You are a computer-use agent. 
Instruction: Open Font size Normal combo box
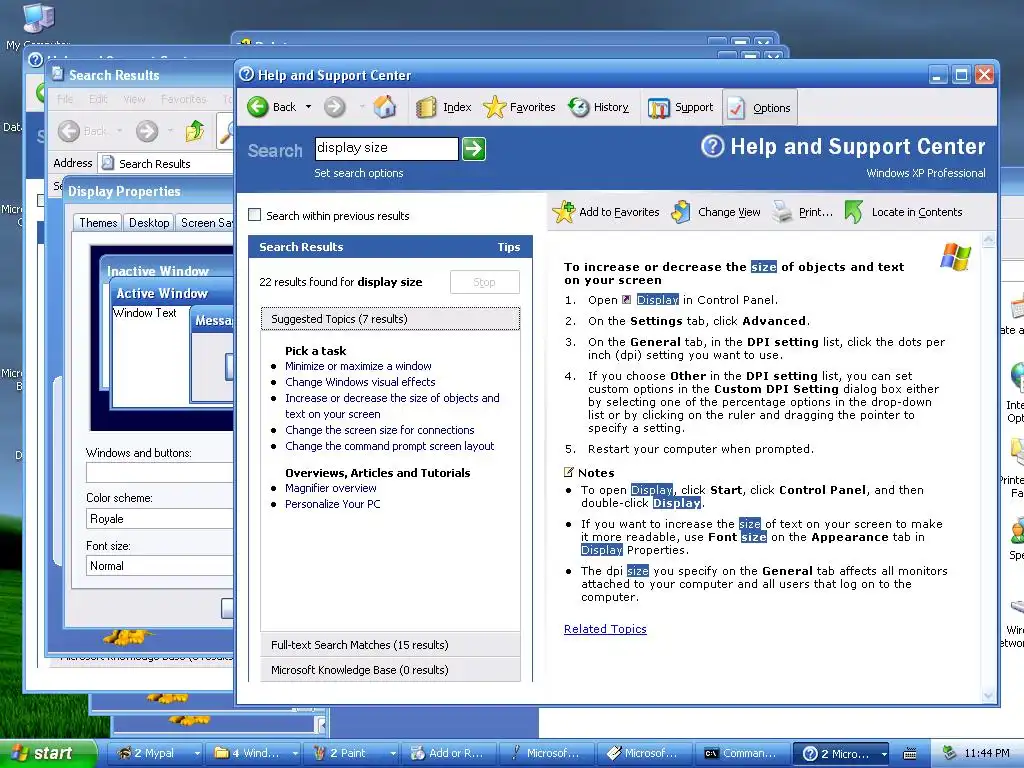click(x=159, y=566)
